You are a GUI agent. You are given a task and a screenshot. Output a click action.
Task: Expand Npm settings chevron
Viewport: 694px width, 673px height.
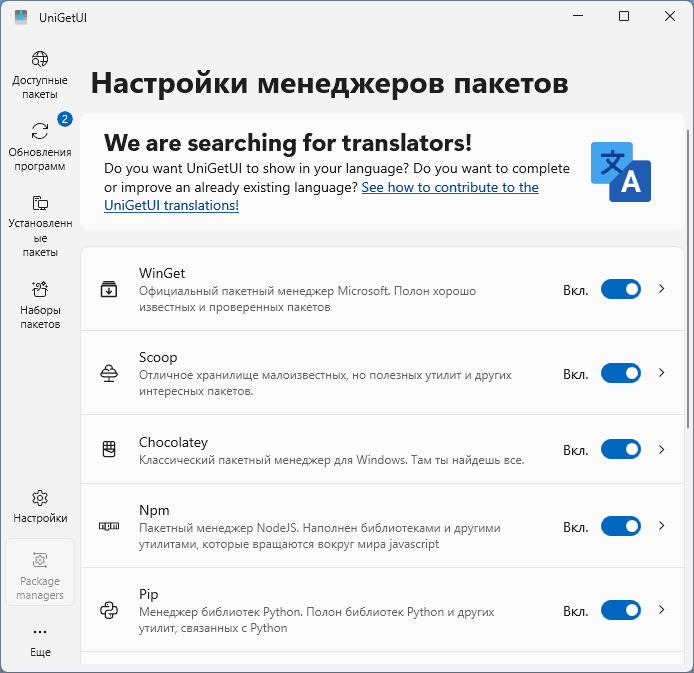(x=662, y=526)
